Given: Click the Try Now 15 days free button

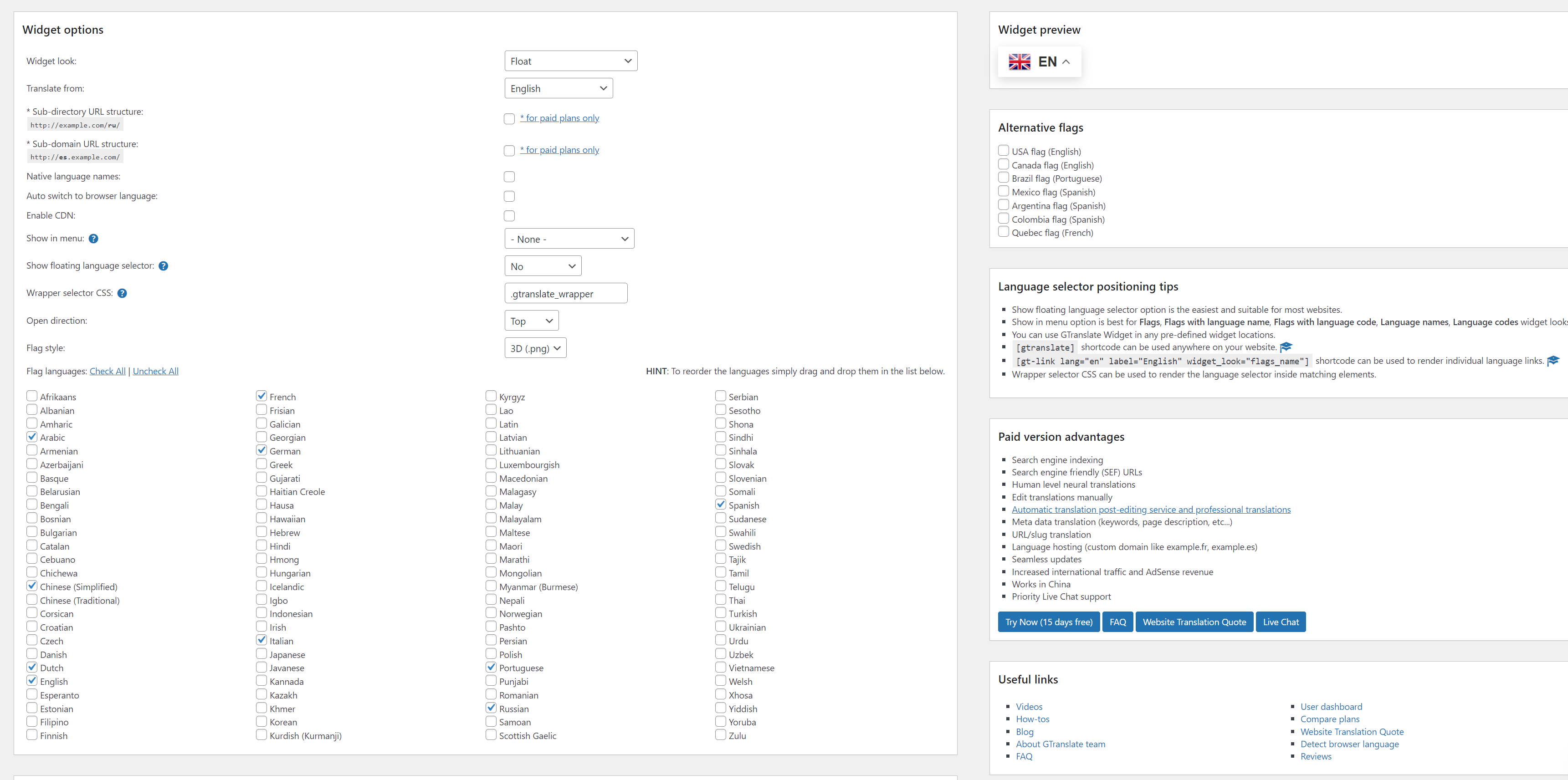Looking at the screenshot, I should [1048, 621].
